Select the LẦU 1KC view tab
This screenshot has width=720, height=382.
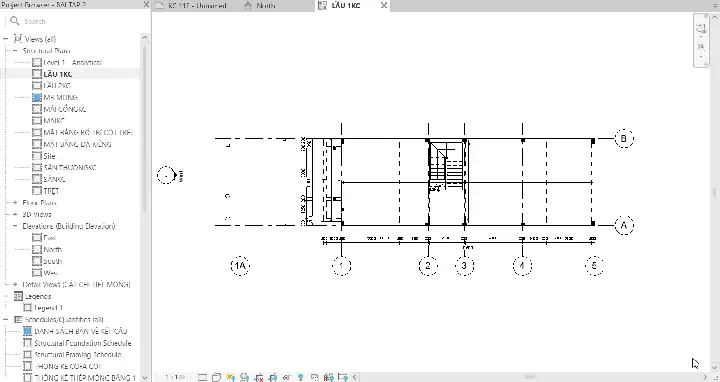pos(346,6)
